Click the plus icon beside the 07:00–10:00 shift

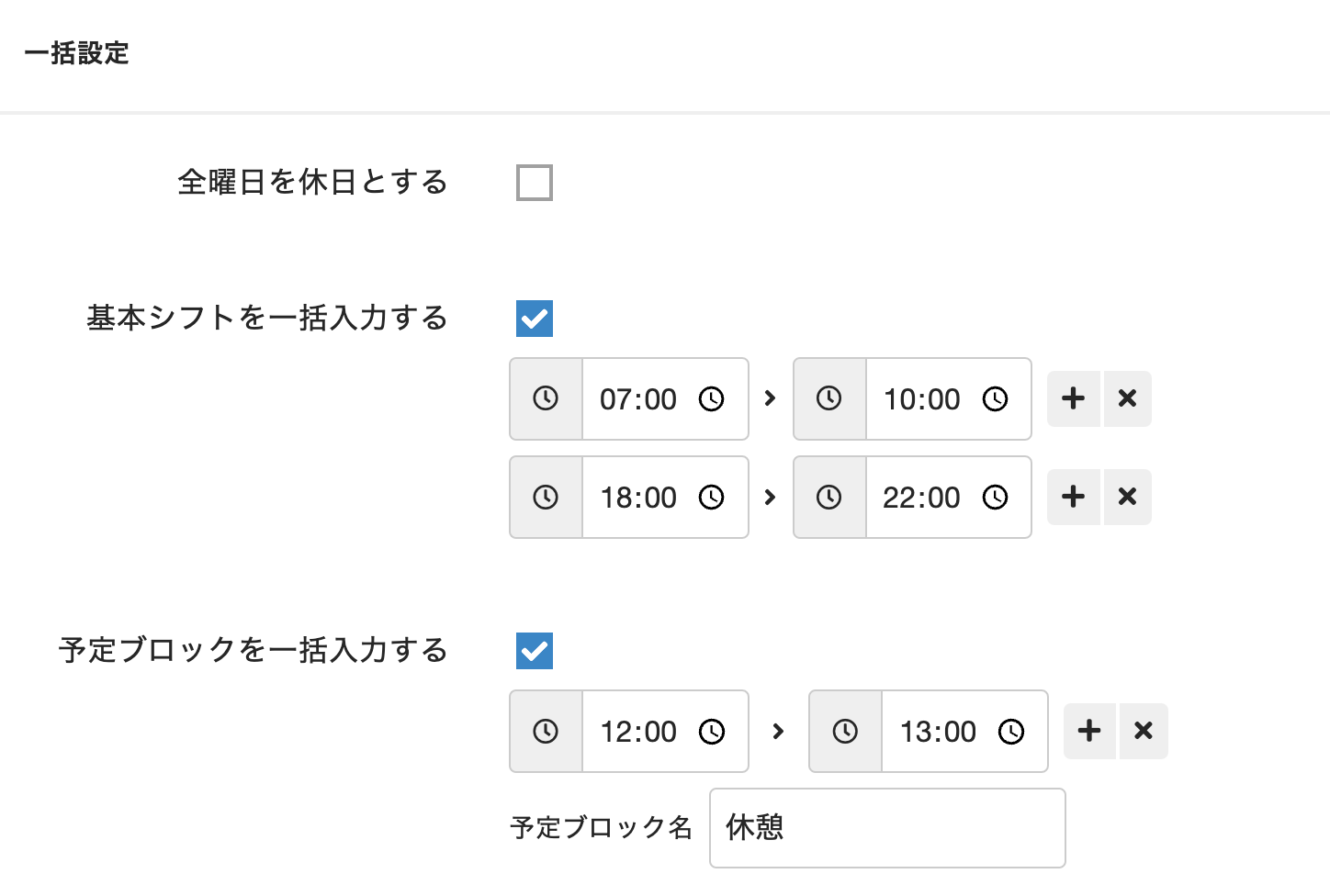(1073, 398)
